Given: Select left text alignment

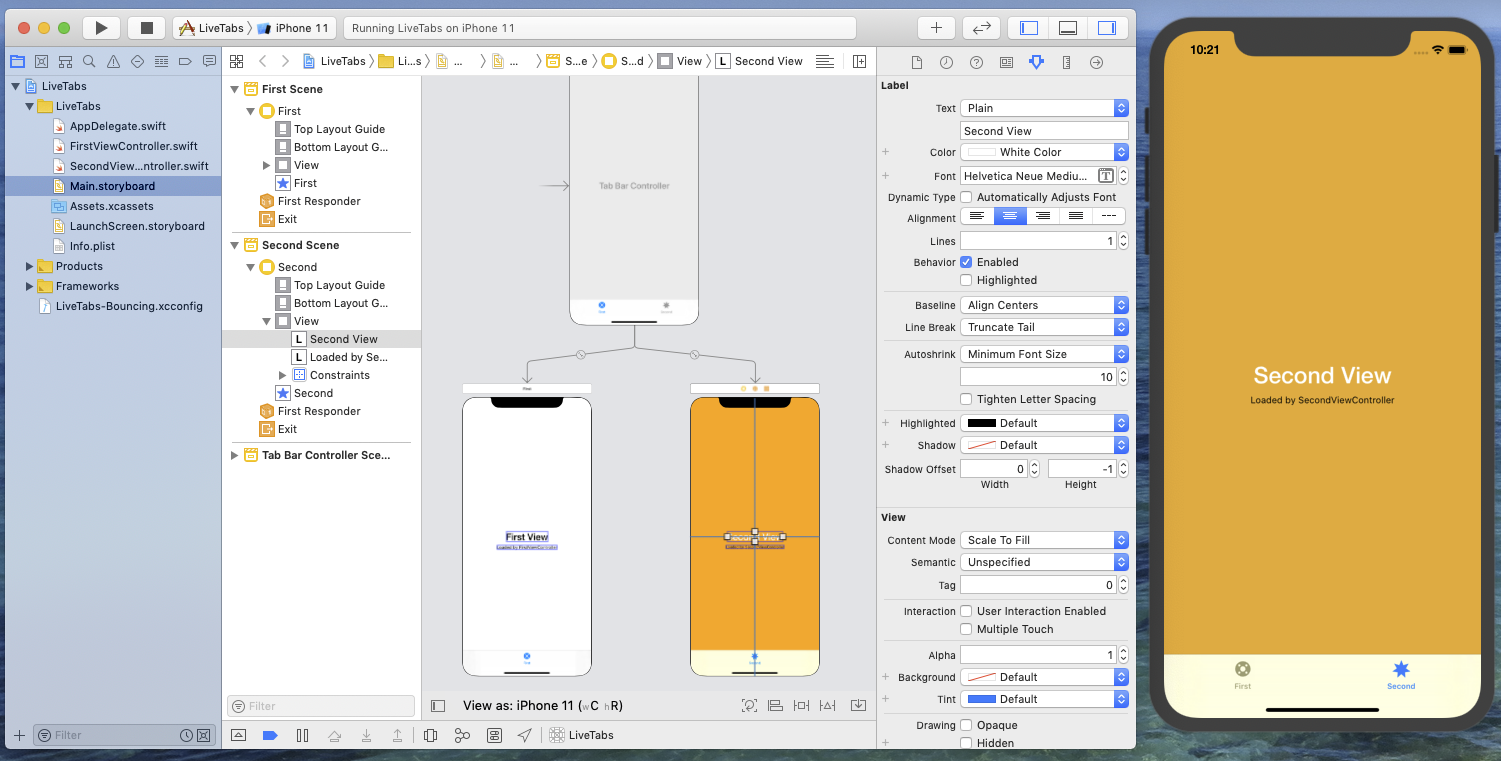Looking at the screenshot, I should click(977, 216).
